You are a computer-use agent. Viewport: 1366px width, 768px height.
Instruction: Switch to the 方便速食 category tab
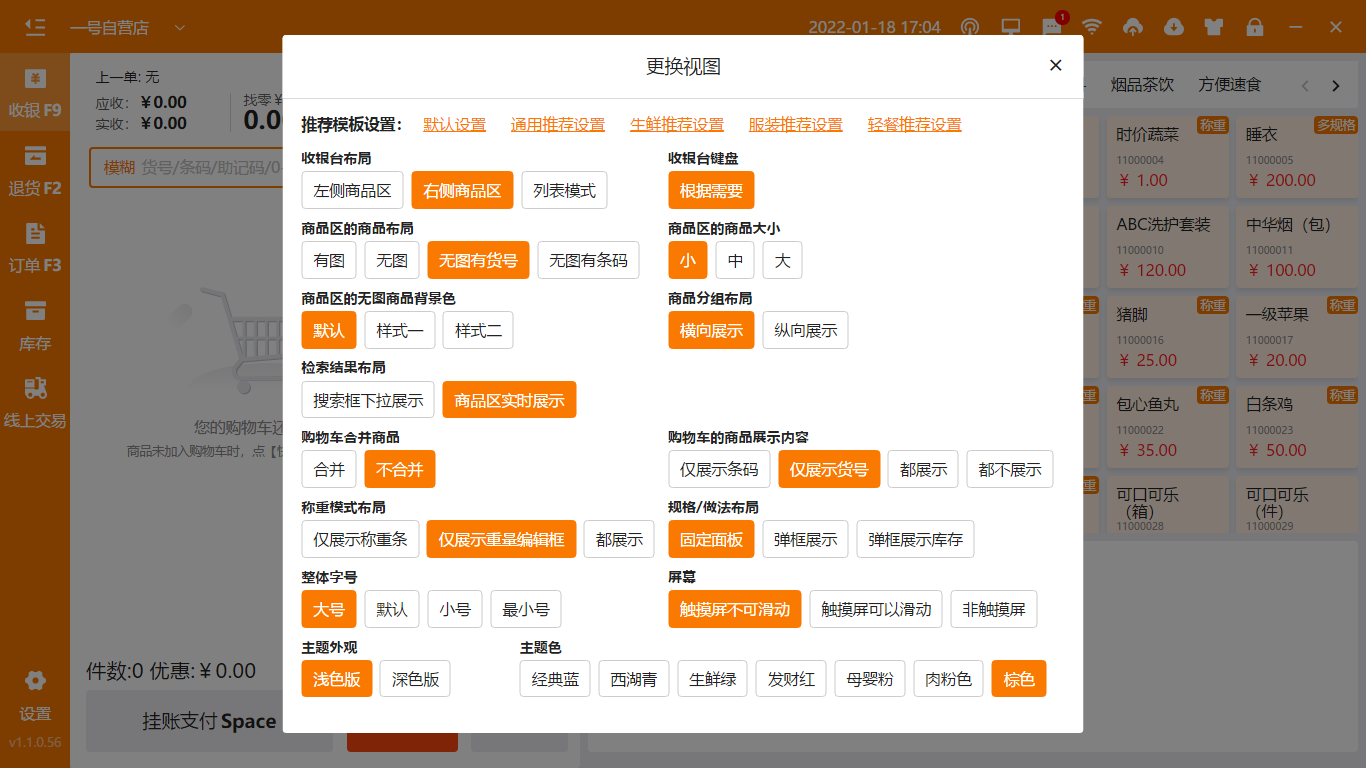pos(1230,85)
